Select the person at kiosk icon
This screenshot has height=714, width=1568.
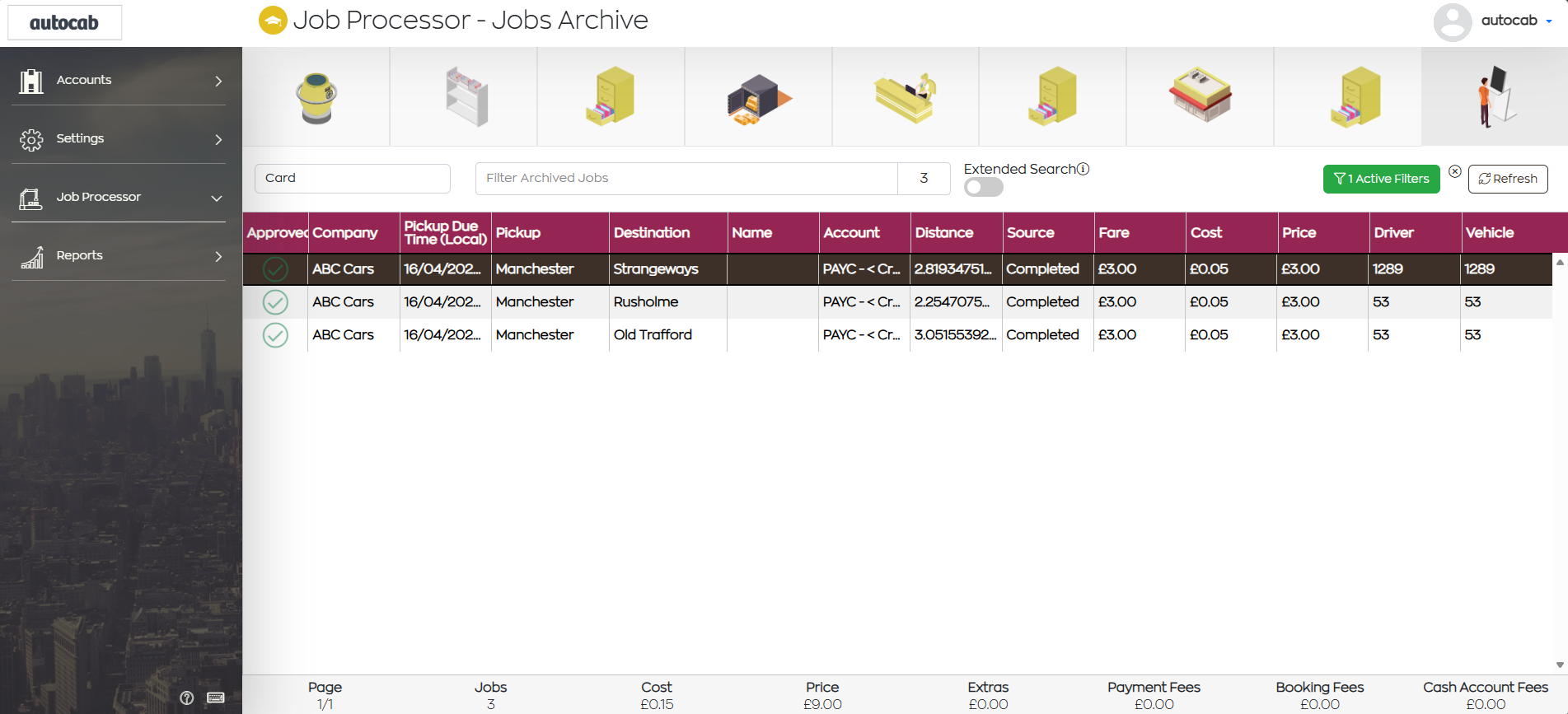tap(1495, 96)
